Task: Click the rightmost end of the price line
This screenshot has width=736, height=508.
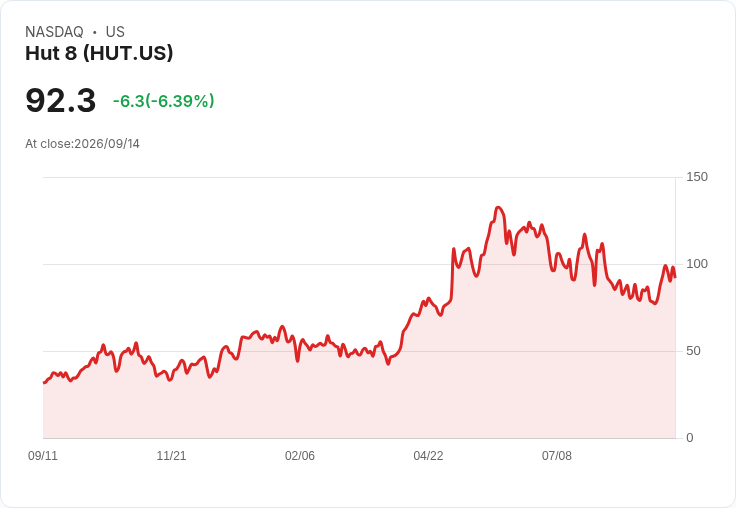Action: tap(675, 277)
